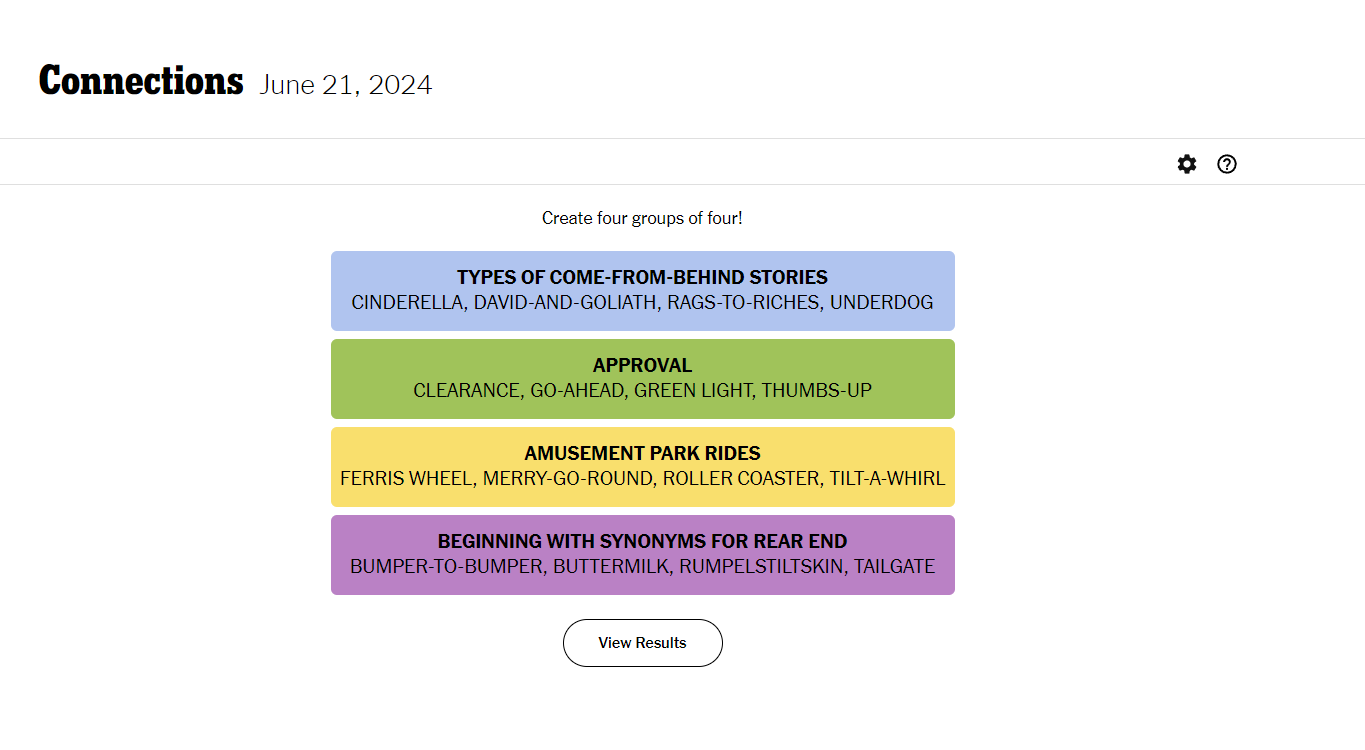Click FERRIS WHEEL in the yellow group
1365x750 pixels.
405,478
